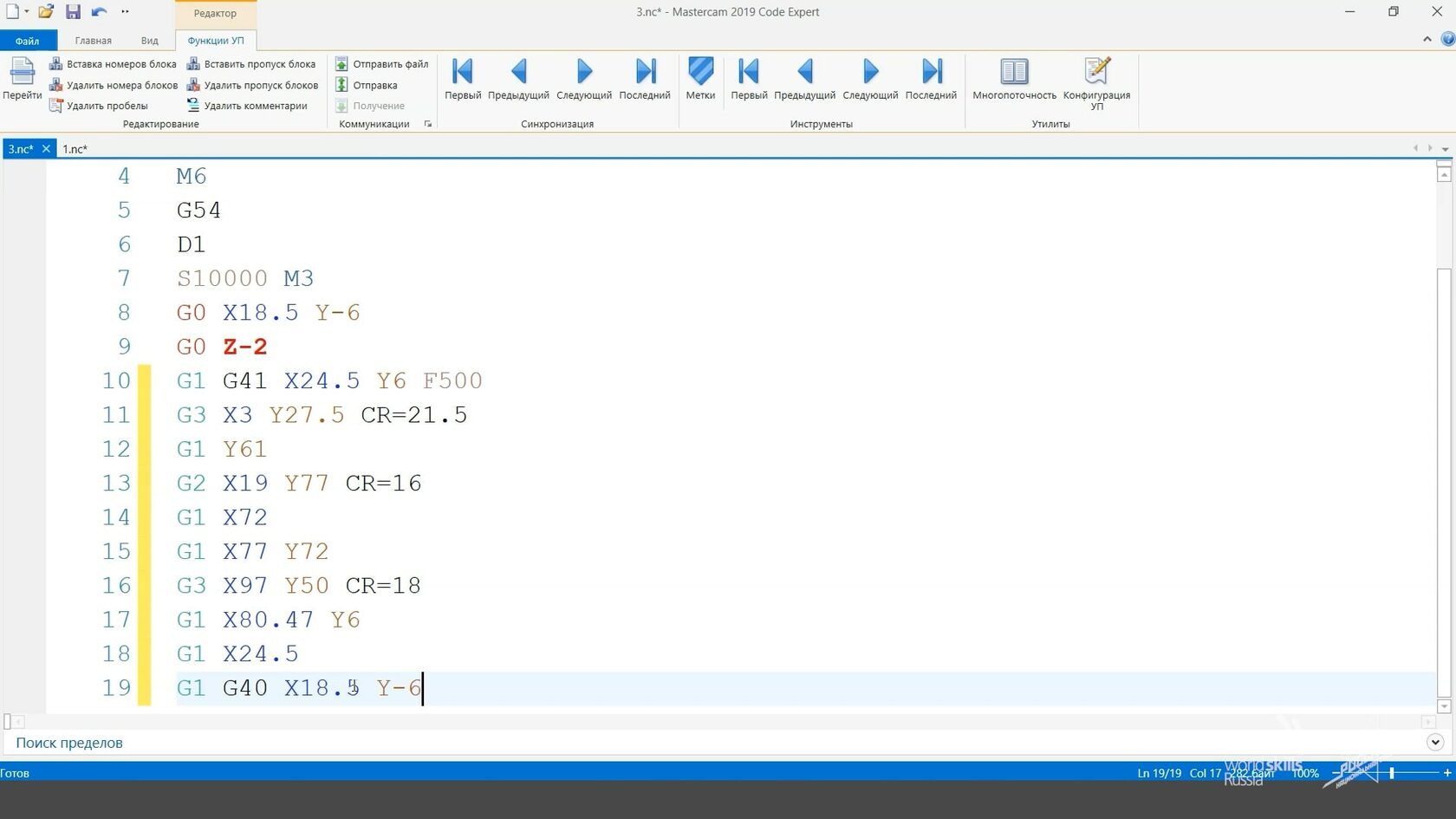Click the greyed-out Получение button

pyautogui.click(x=370, y=106)
